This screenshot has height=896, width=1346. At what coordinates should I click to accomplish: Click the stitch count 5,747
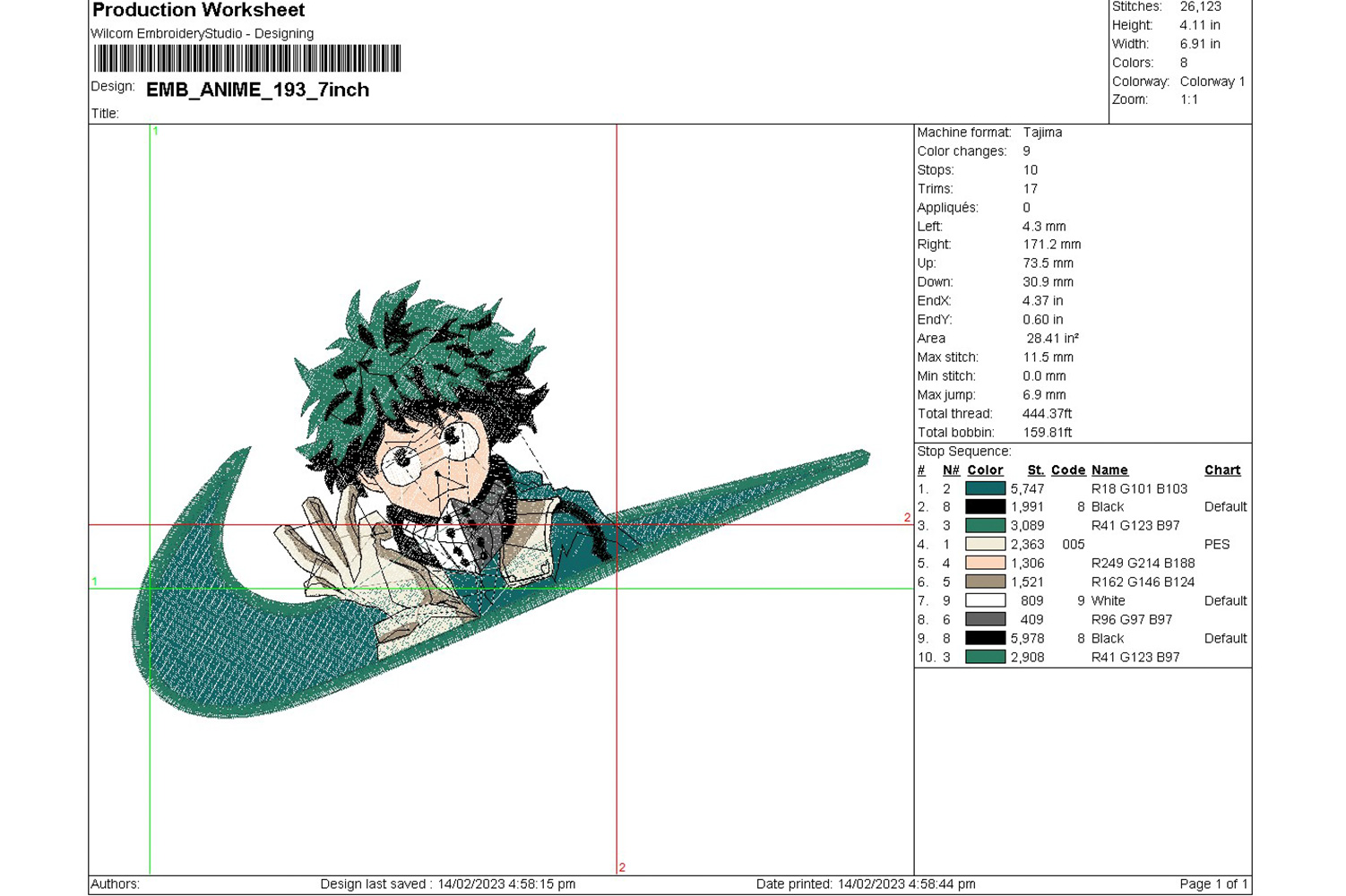[1028, 489]
